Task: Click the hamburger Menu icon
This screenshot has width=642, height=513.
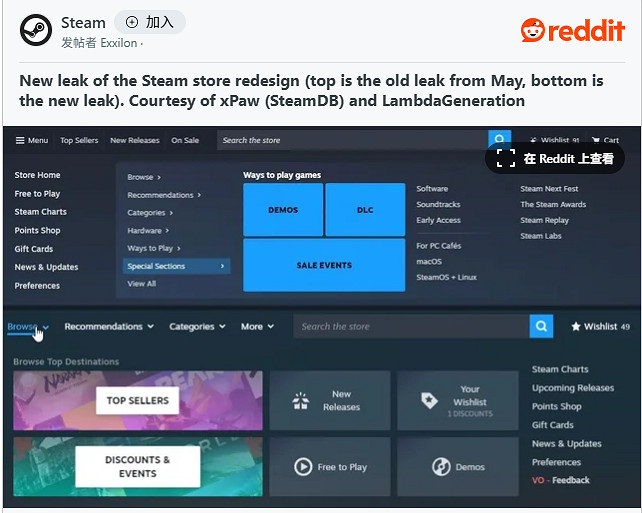Action: [20, 141]
